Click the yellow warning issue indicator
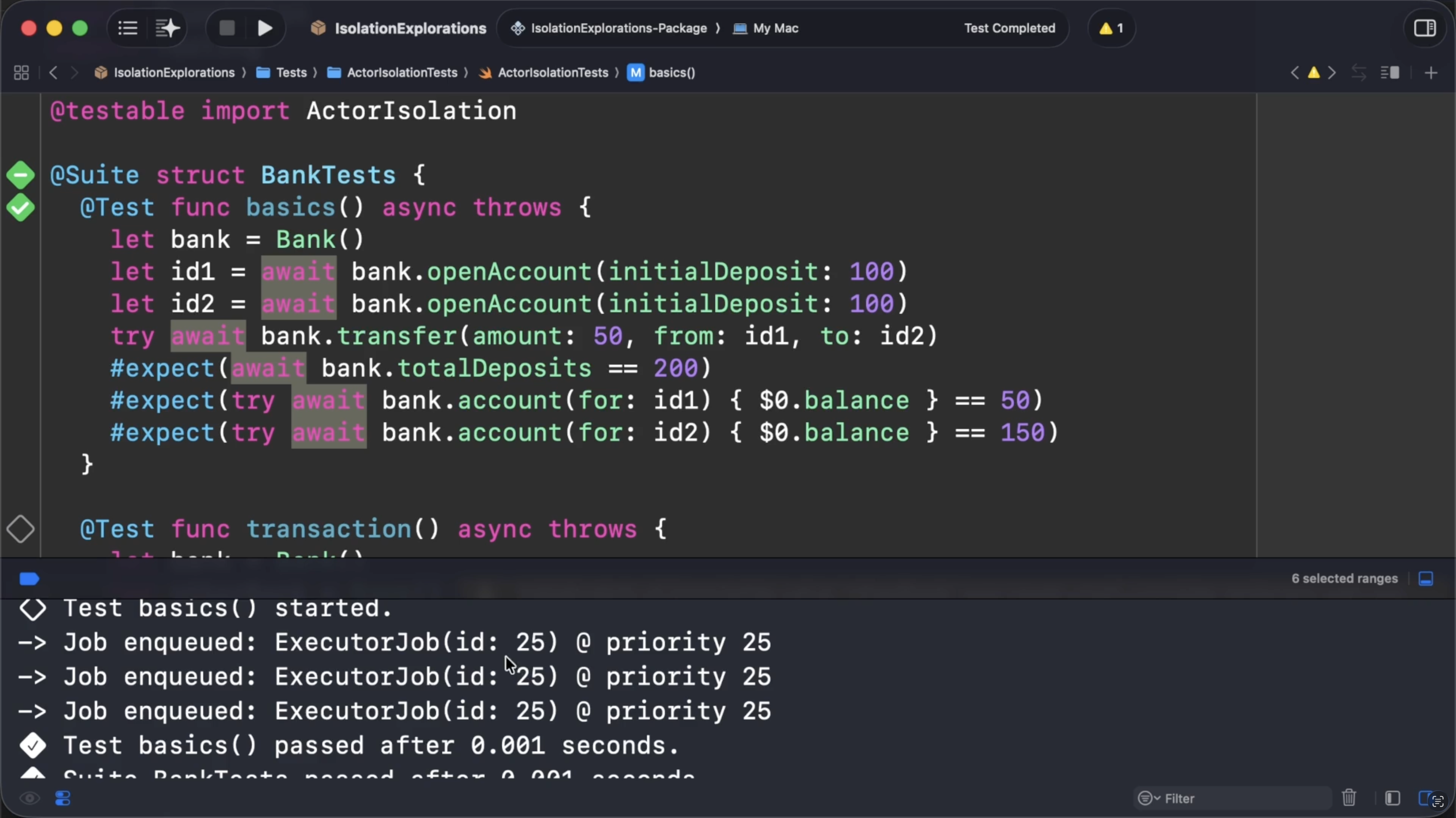 point(1111,28)
